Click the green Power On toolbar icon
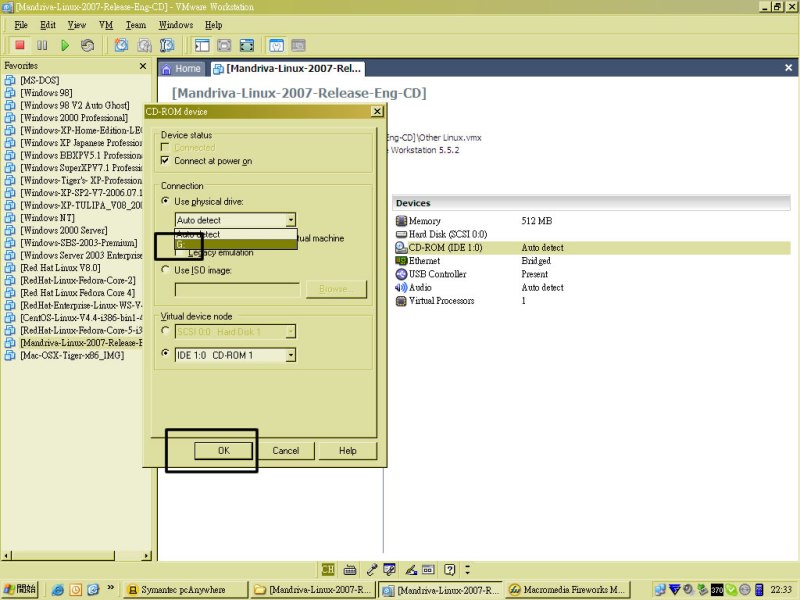This screenshot has height=600, width=800. pos(65,45)
